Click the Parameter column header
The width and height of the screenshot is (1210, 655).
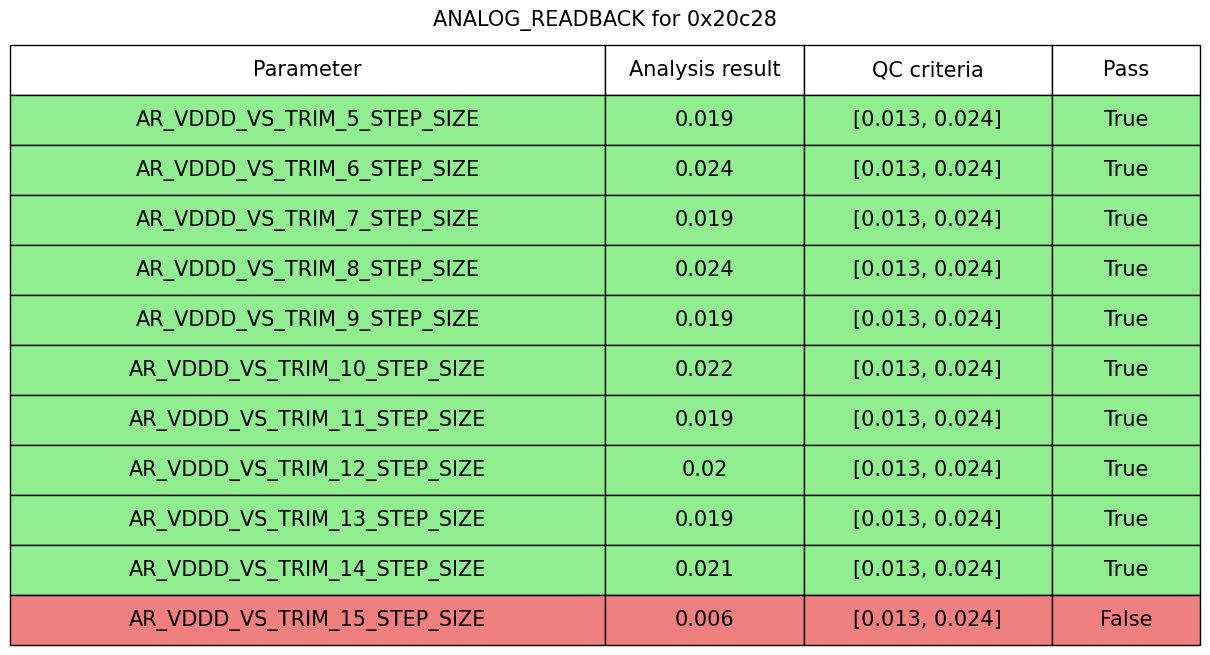[x=307, y=70]
